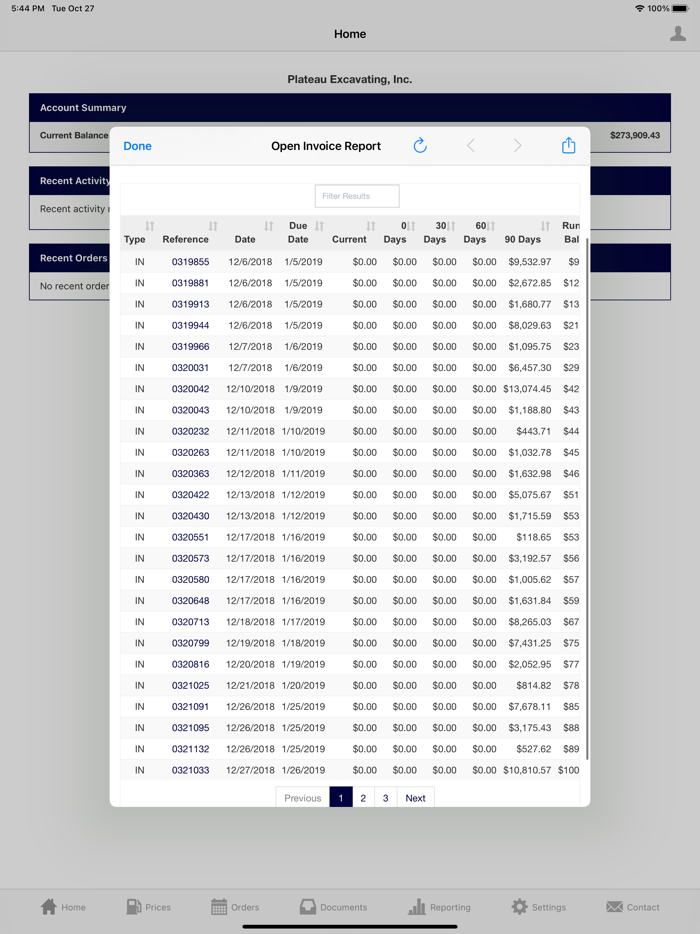Open invoice 0320043
The image size is (700, 934).
(x=191, y=410)
